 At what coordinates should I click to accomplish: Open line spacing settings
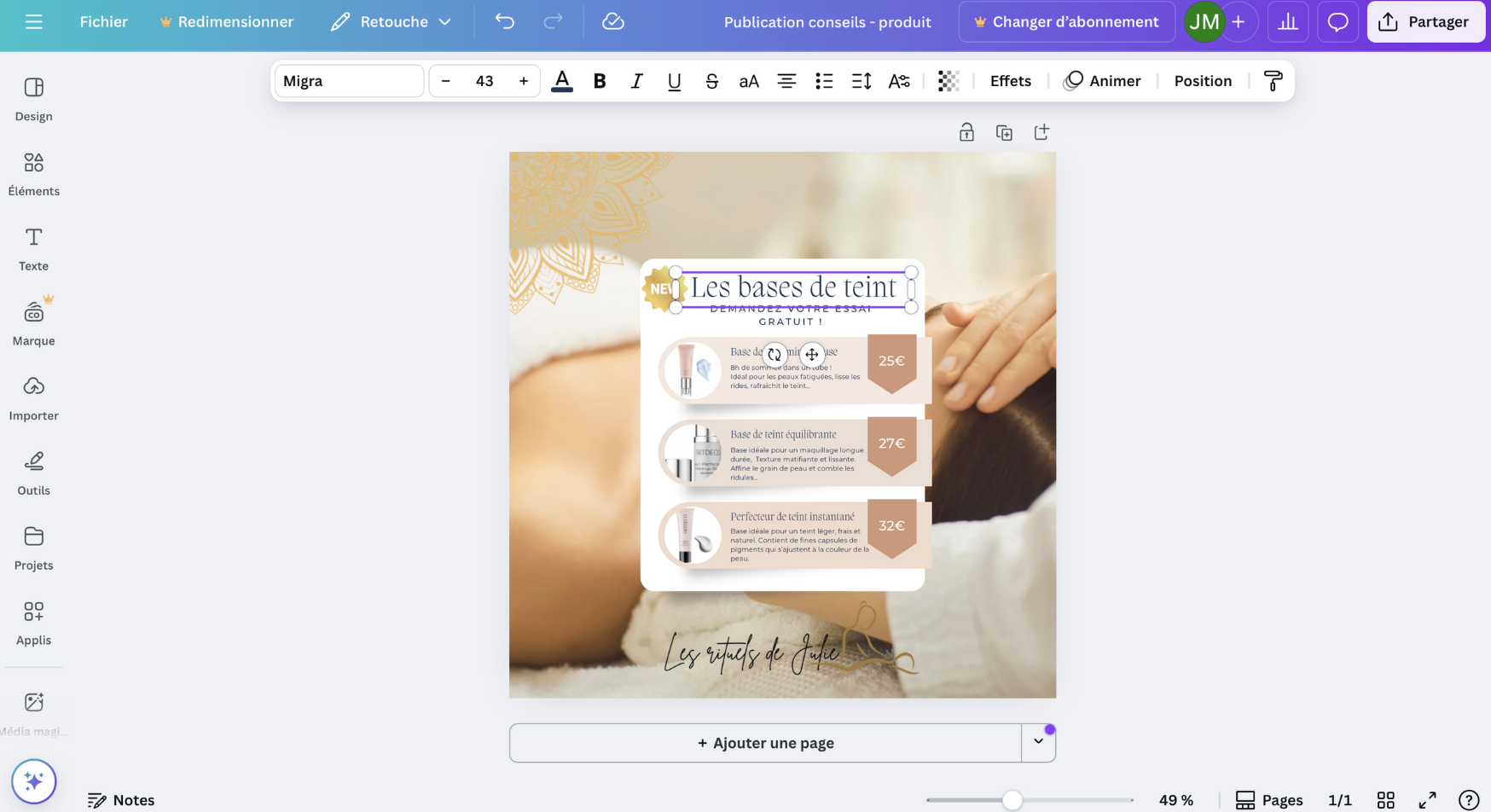[862, 81]
